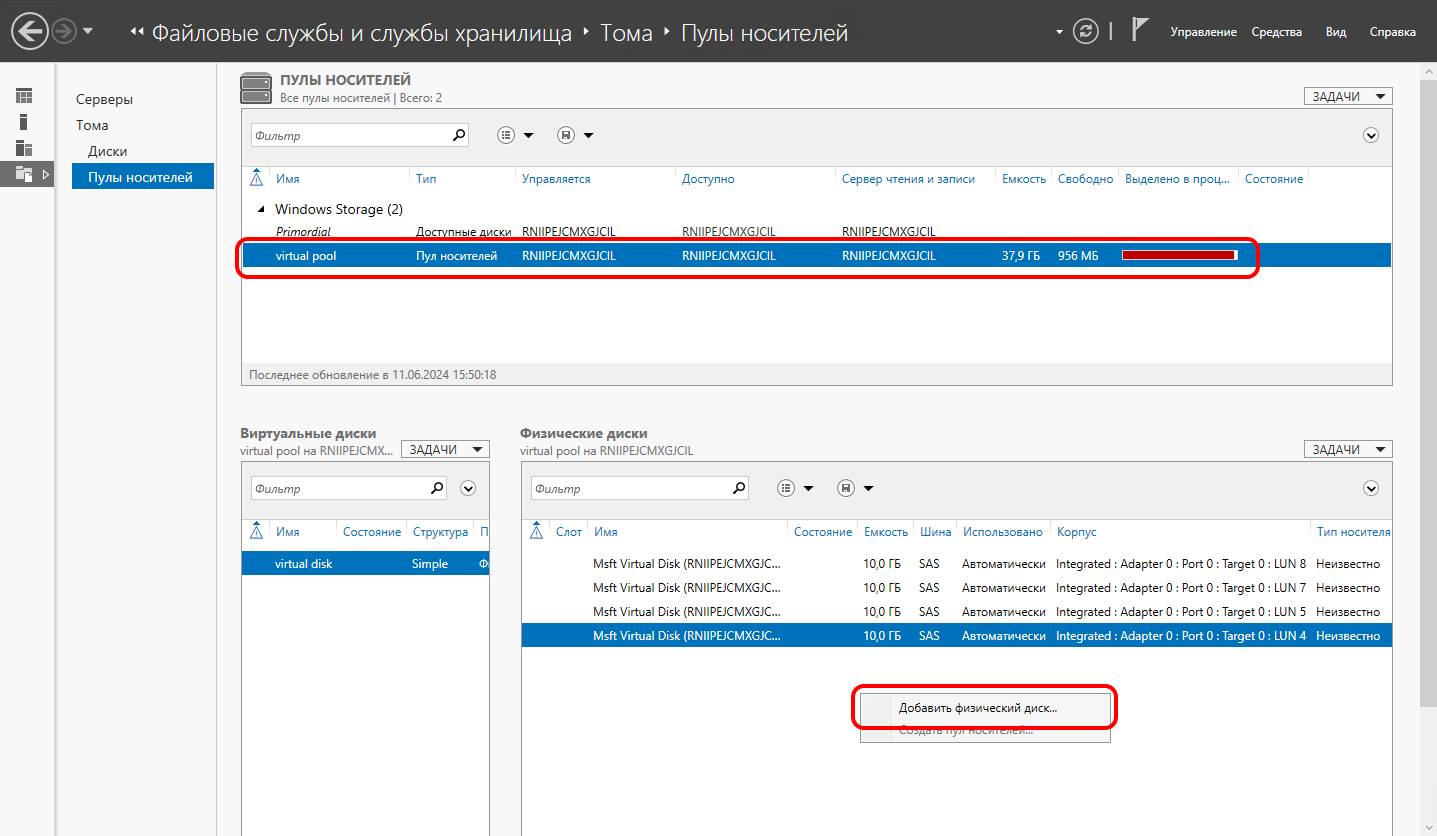Screen dimensions: 1437x836
Task: Open the notifications flag
Action: pos(1139,30)
